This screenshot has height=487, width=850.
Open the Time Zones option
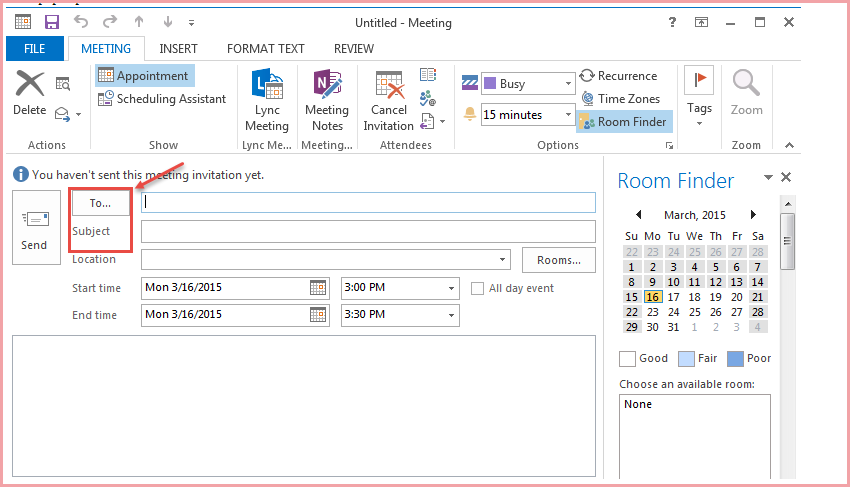tap(621, 99)
